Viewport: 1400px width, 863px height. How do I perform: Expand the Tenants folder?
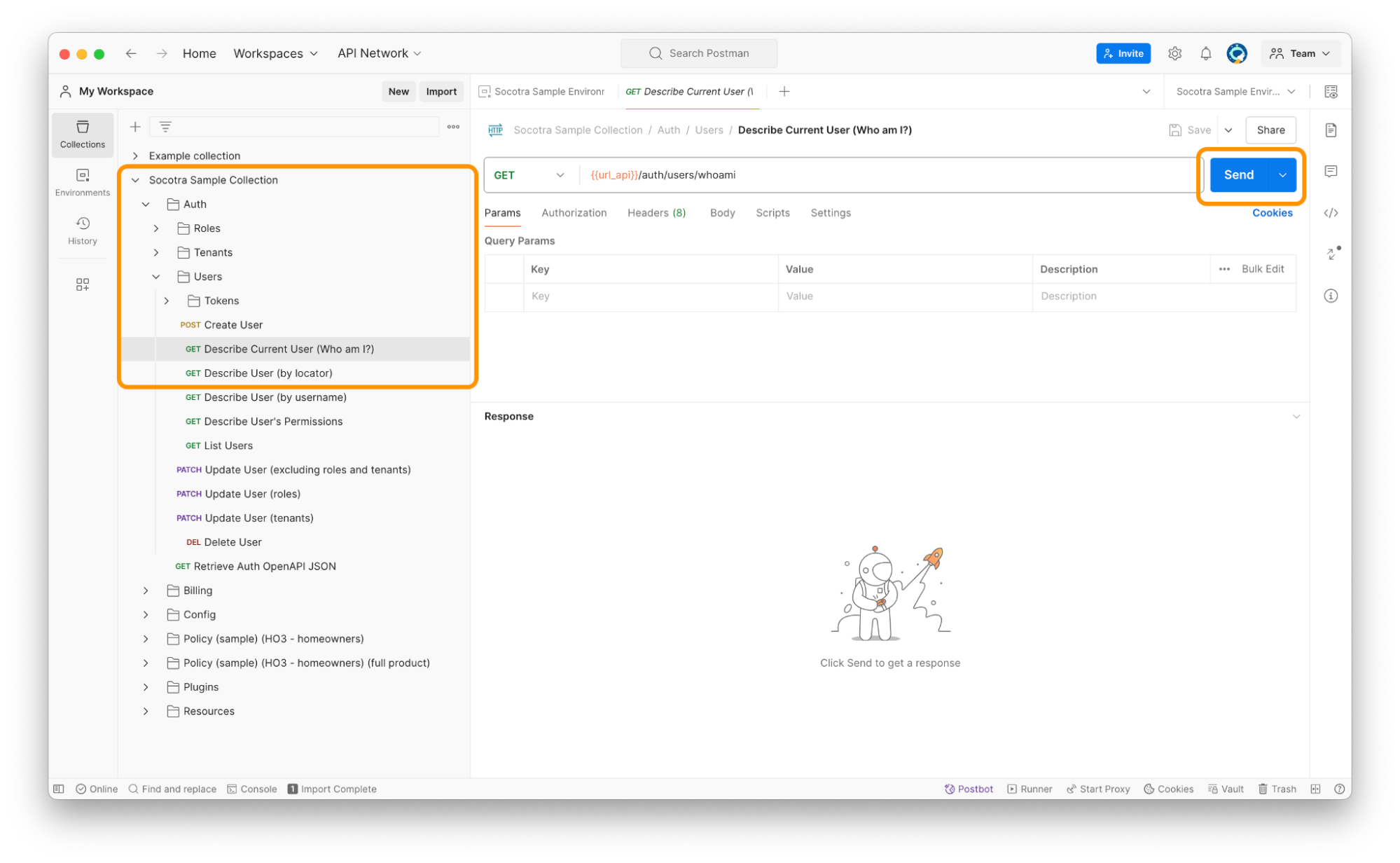[156, 252]
